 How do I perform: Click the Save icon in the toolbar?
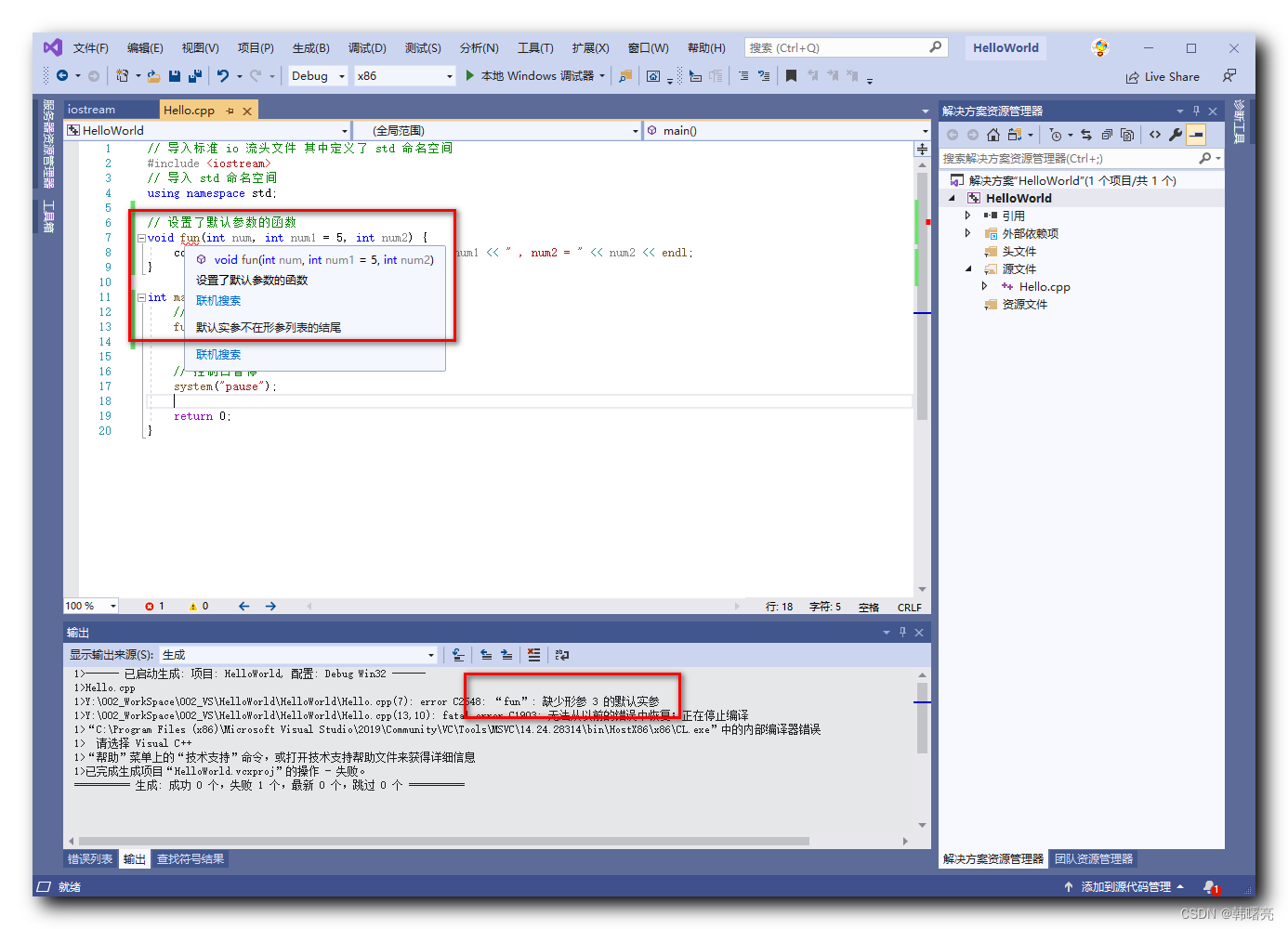(x=175, y=75)
